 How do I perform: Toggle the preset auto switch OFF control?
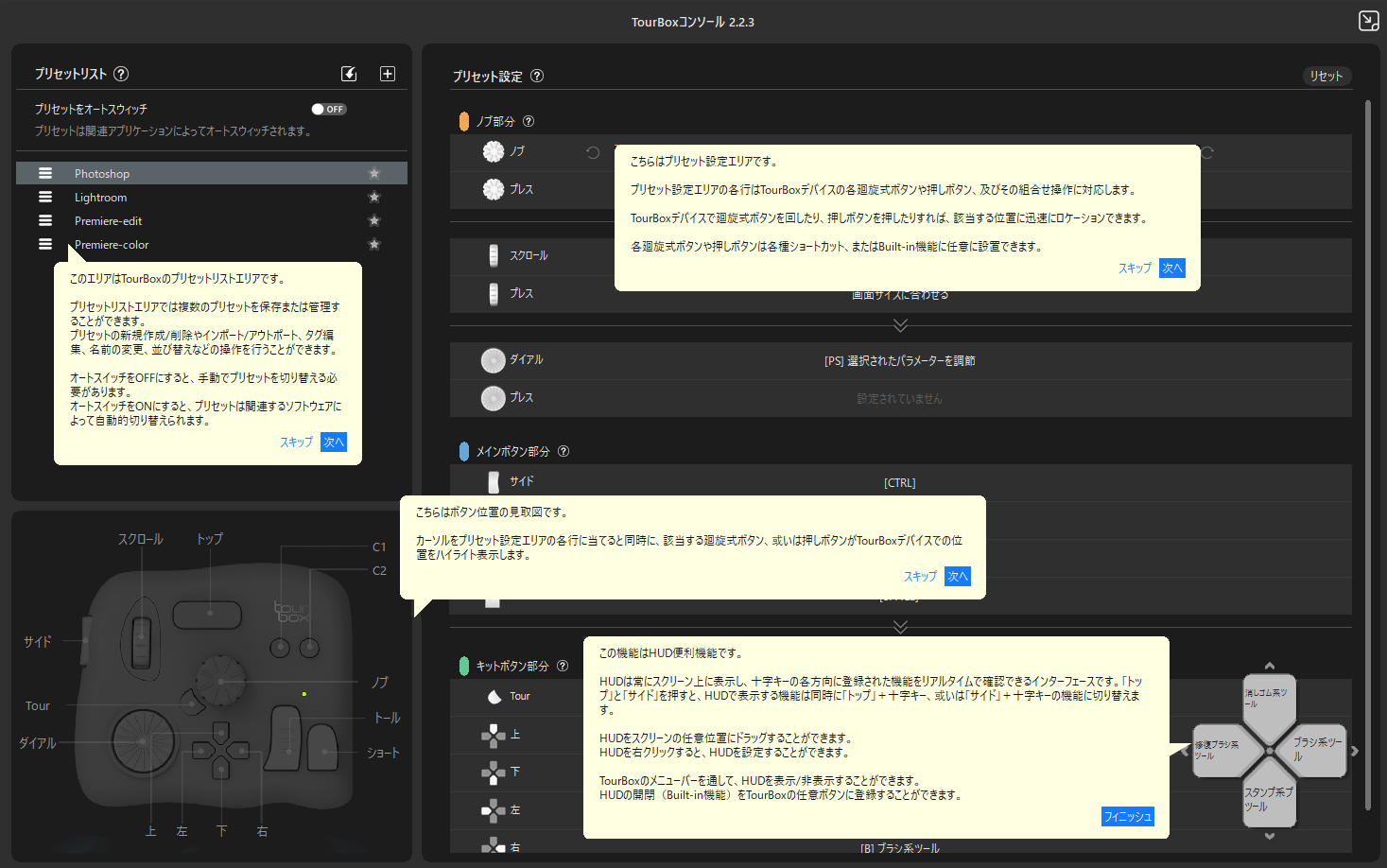click(329, 109)
